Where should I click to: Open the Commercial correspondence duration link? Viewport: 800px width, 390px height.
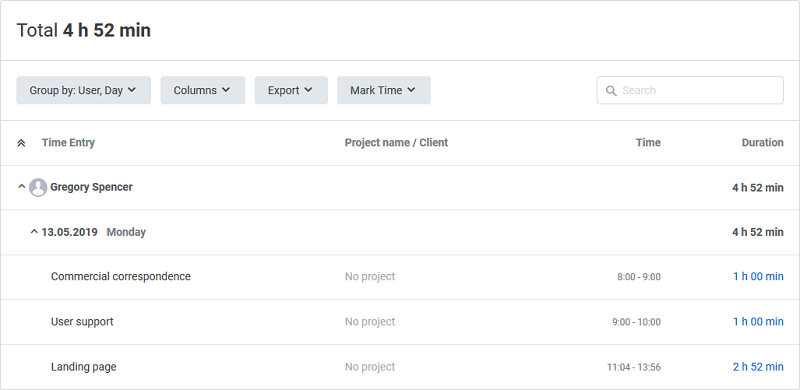click(x=758, y=277)
